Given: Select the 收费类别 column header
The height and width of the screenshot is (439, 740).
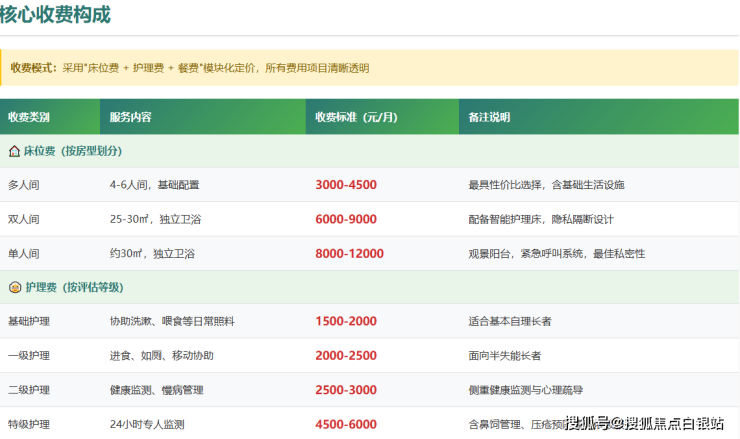Looking at the screenshot, I should coord(29,117).
